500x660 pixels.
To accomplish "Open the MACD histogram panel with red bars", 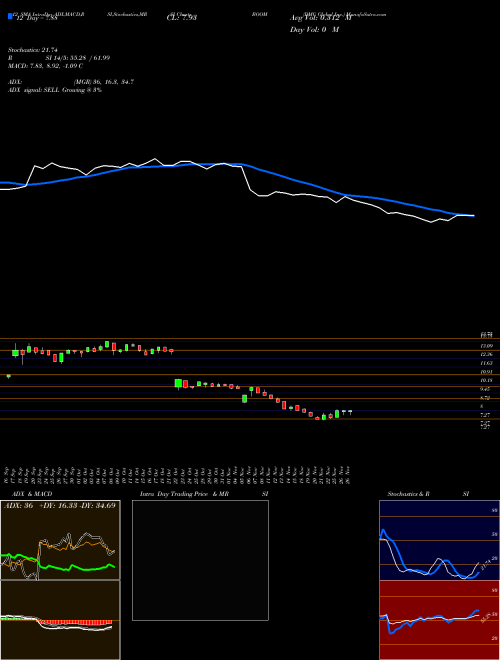I will click(60, 620).
